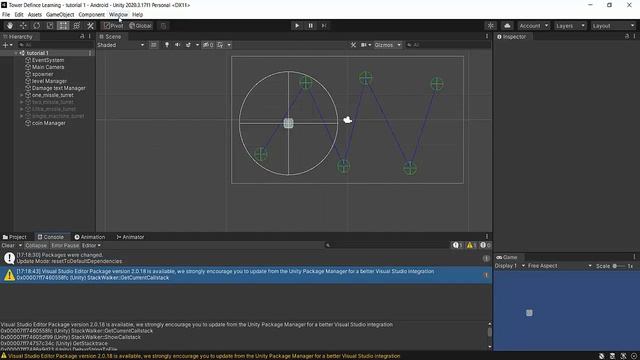This screenshot has height=360, width=640.
Task: Toggle 2D view in Scene
Action: [x=153, y=45]
